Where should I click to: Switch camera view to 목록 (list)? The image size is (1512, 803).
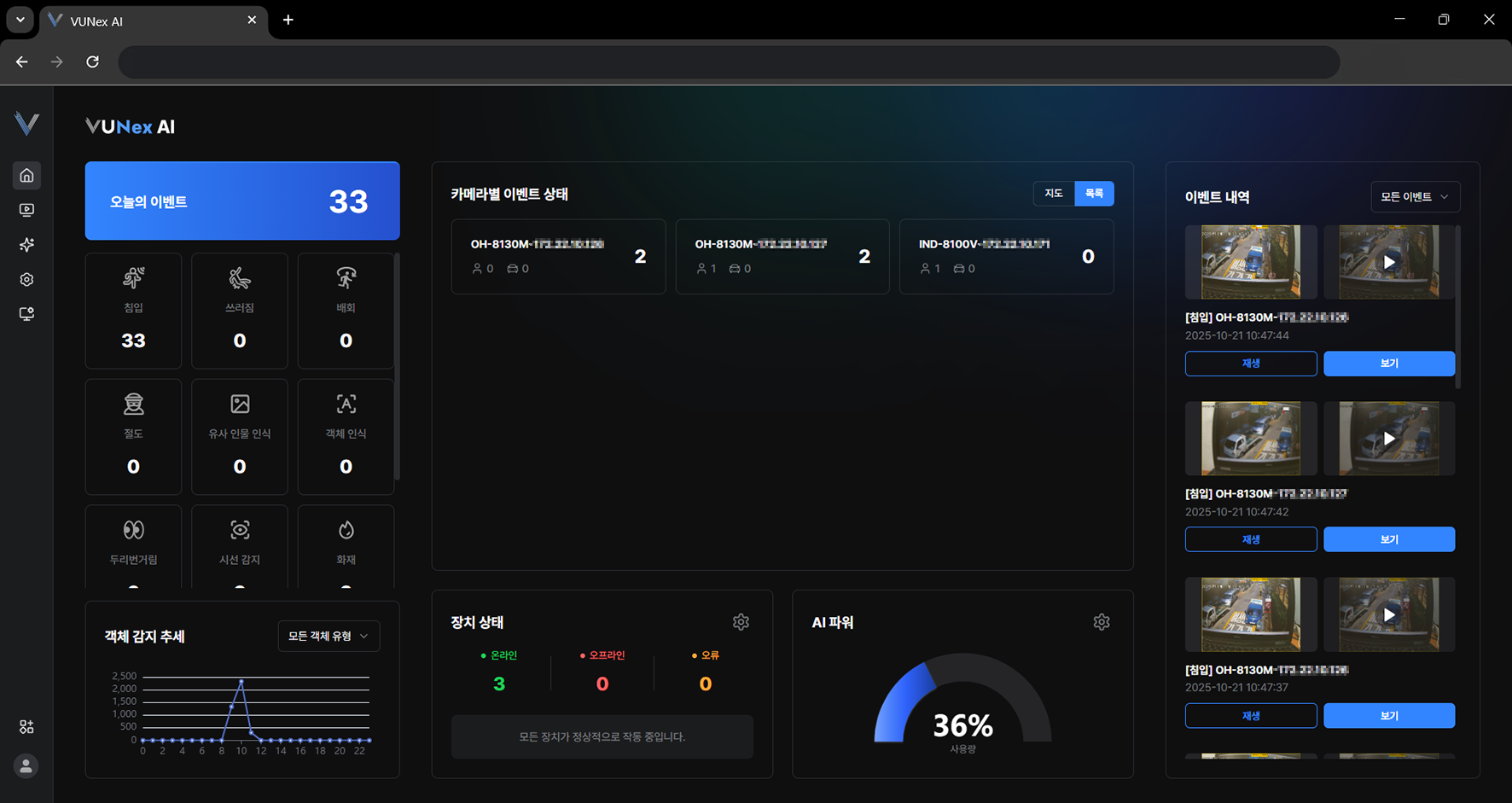pyautogui.click(x=1094, y=194)
